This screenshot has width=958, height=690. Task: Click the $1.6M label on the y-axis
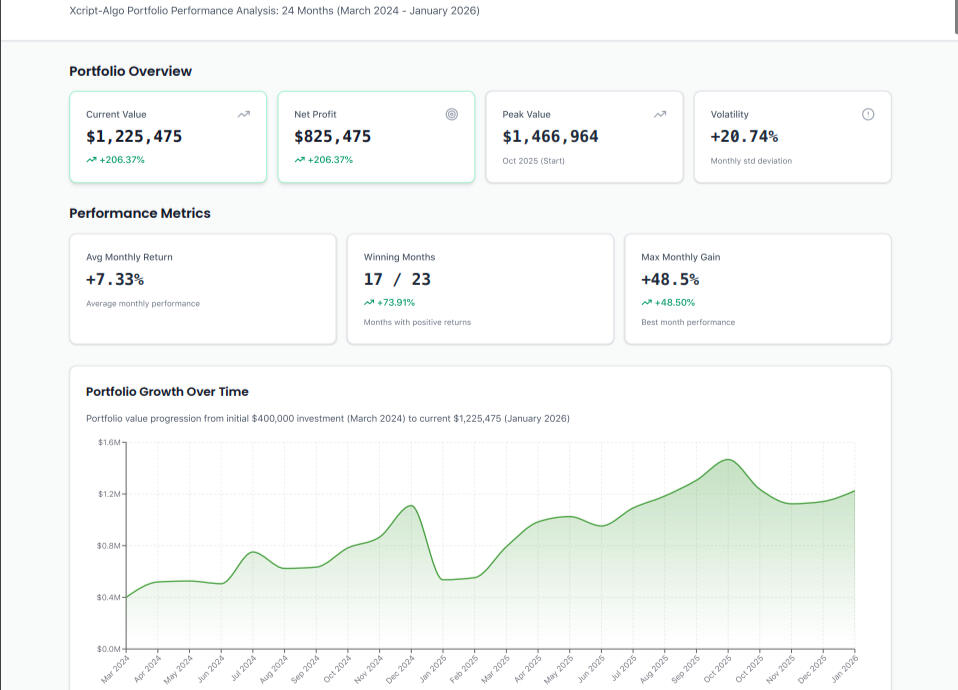coord(109,442)
